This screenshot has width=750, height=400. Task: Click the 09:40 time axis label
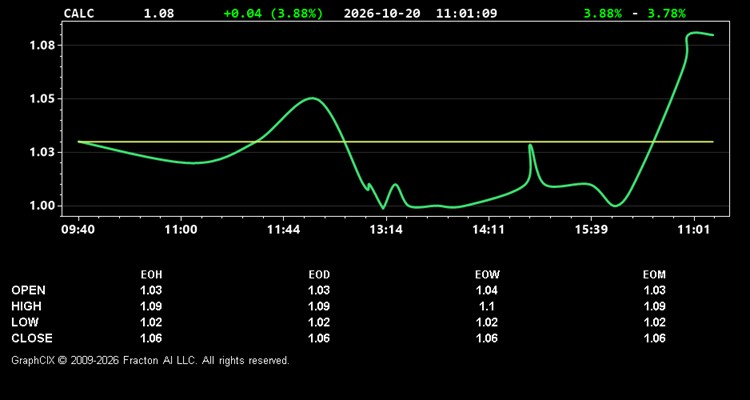78,230
